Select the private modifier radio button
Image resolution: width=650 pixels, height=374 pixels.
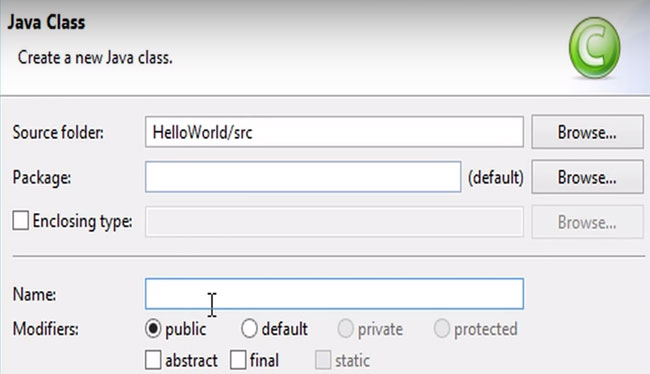pos(345,329)
